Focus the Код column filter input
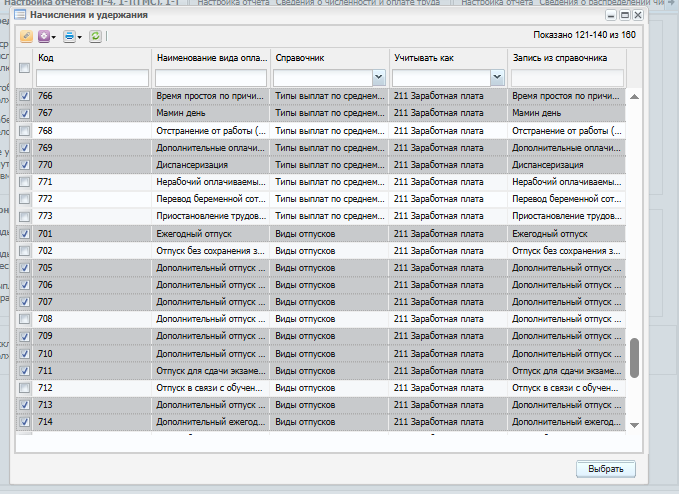 point(92,78)
